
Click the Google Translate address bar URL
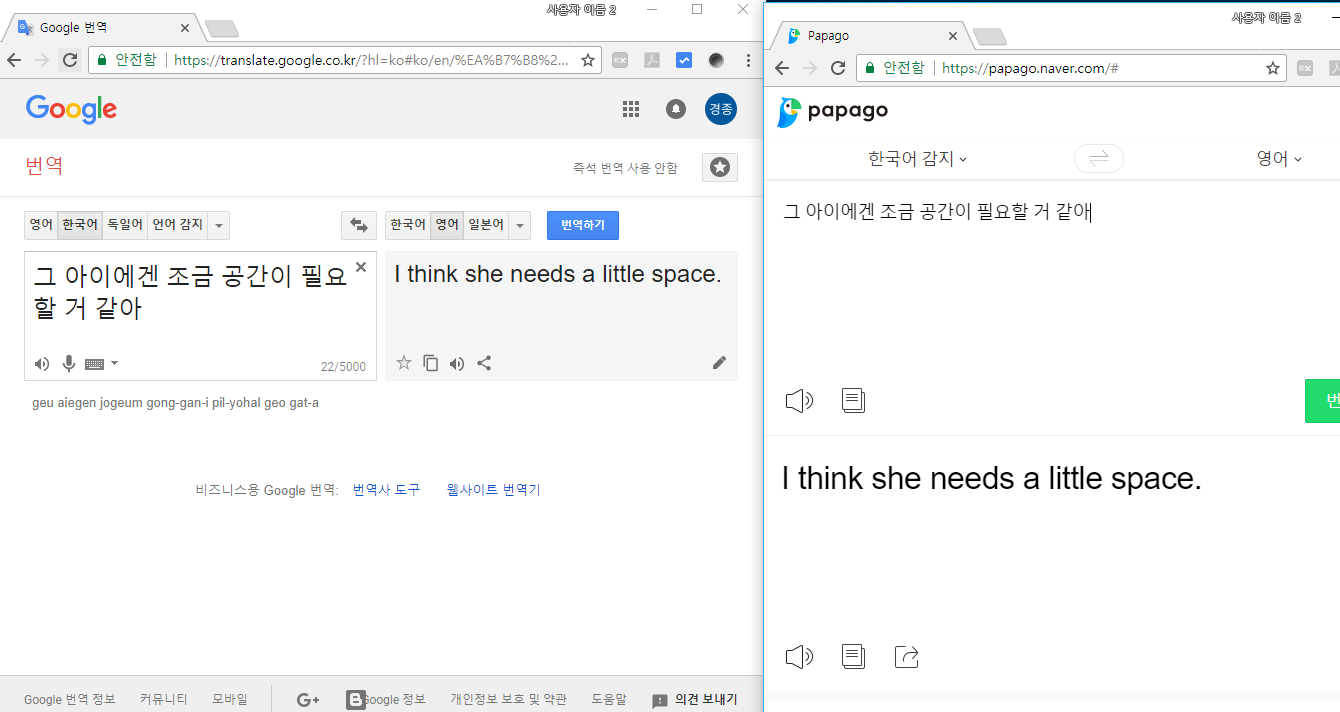[371, 60]
